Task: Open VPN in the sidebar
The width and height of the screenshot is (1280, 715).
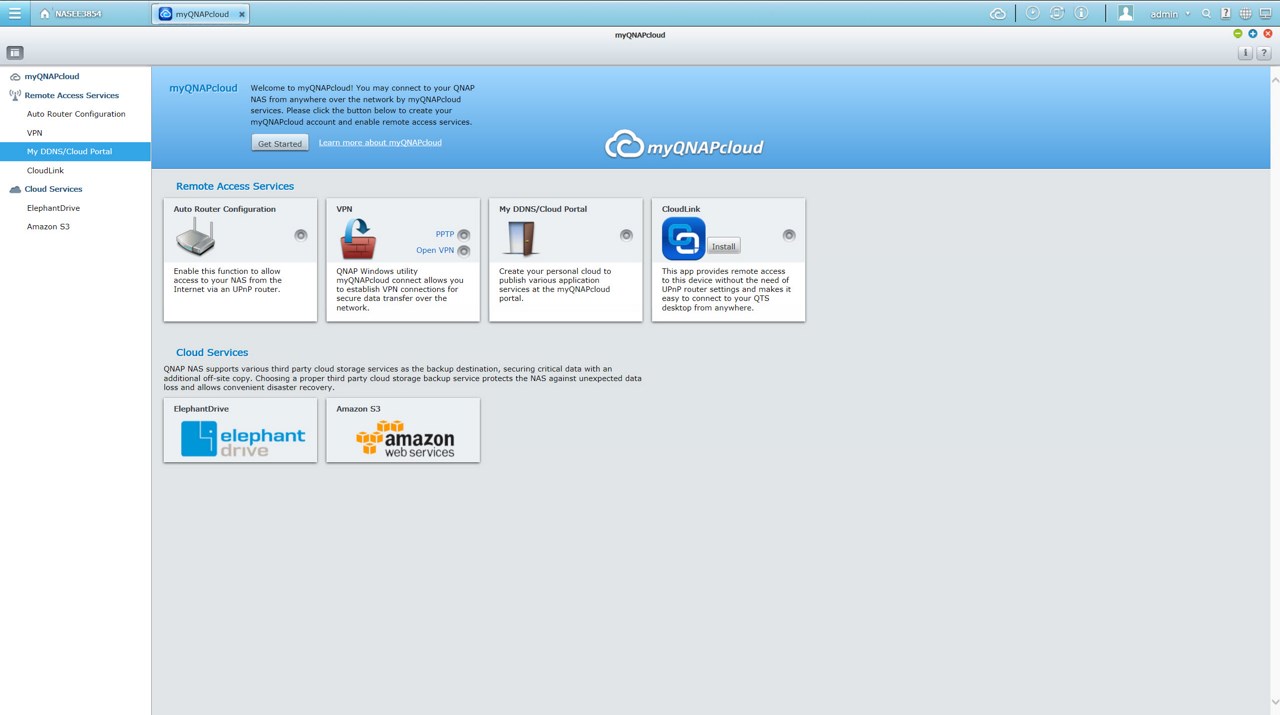Action: tap(35, 133)
